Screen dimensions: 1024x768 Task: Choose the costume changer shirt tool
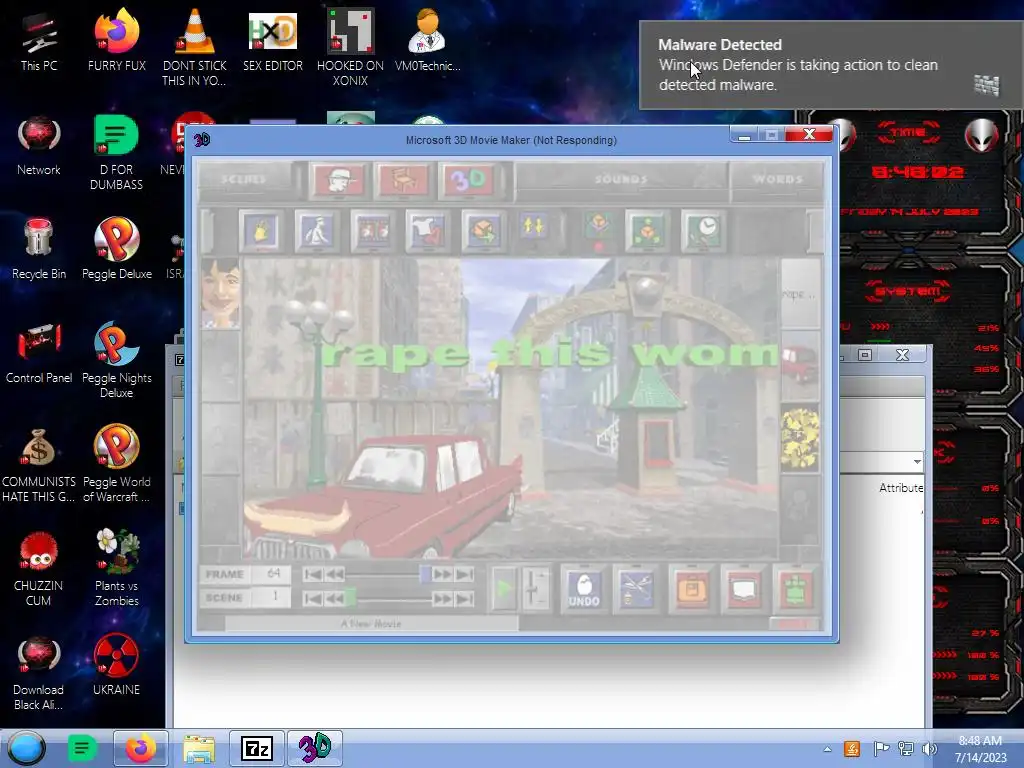pos(428,231)
